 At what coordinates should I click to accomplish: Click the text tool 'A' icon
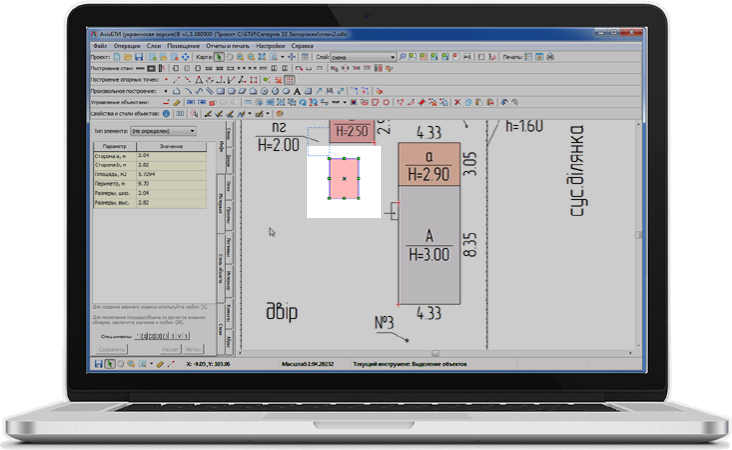(x=298, y=90)
